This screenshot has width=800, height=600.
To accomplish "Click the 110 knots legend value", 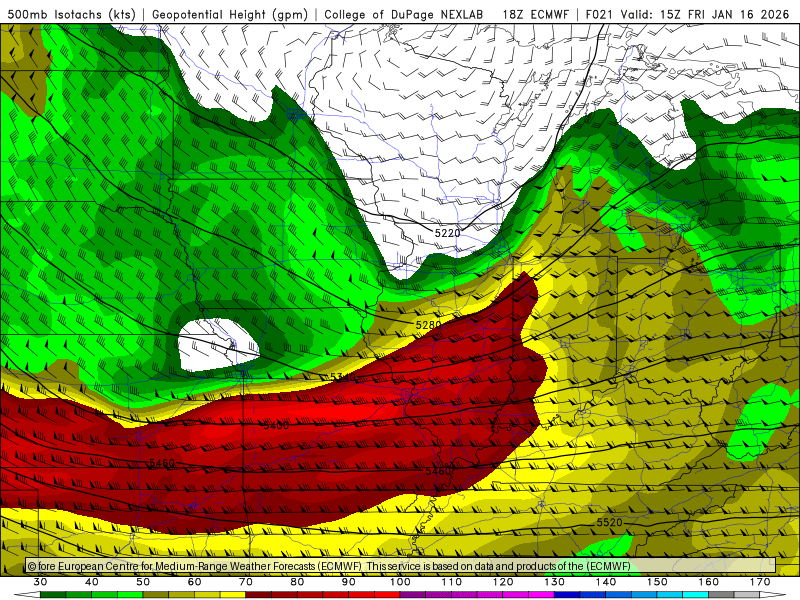I will [x=452, y=582].
